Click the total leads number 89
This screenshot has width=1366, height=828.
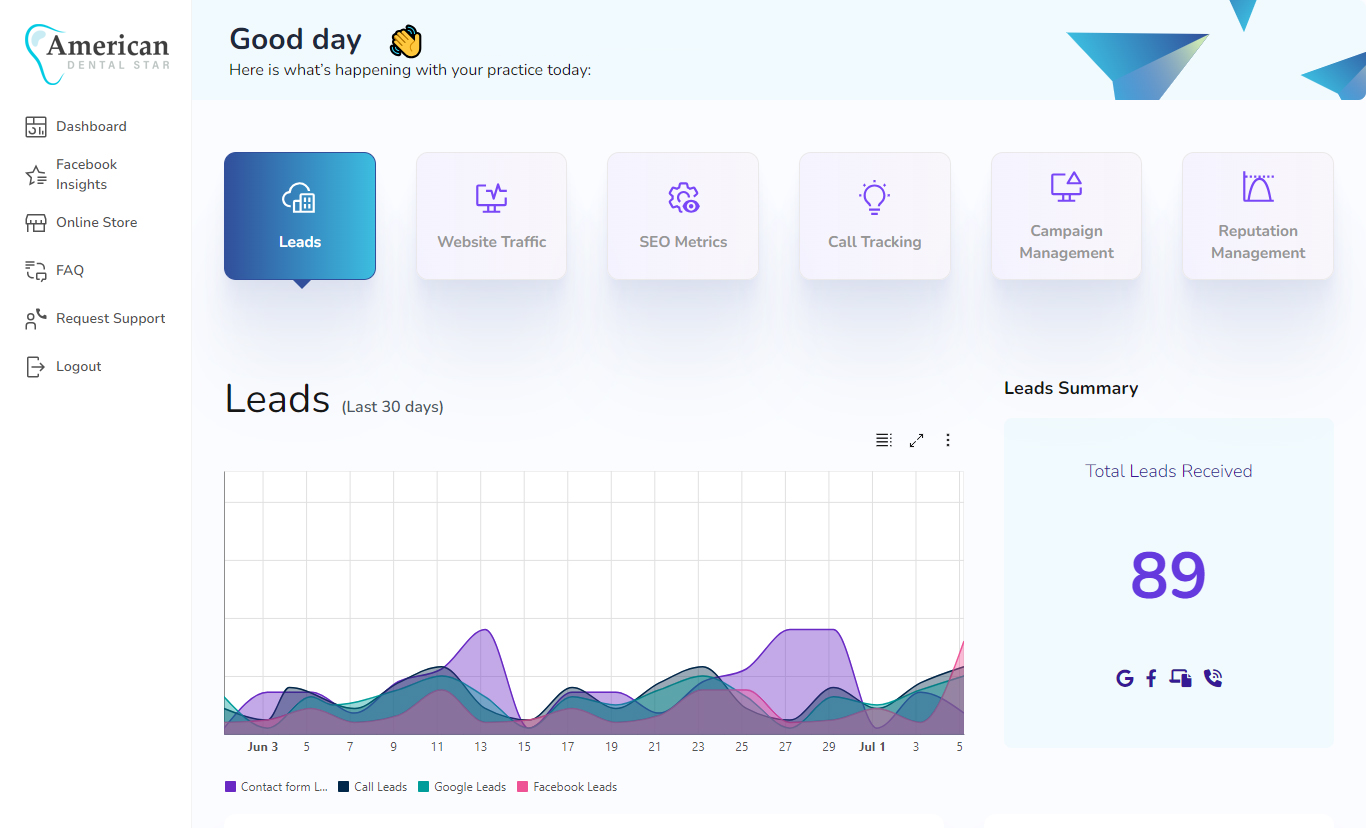pyautogui.click(x=1168, y=575)
